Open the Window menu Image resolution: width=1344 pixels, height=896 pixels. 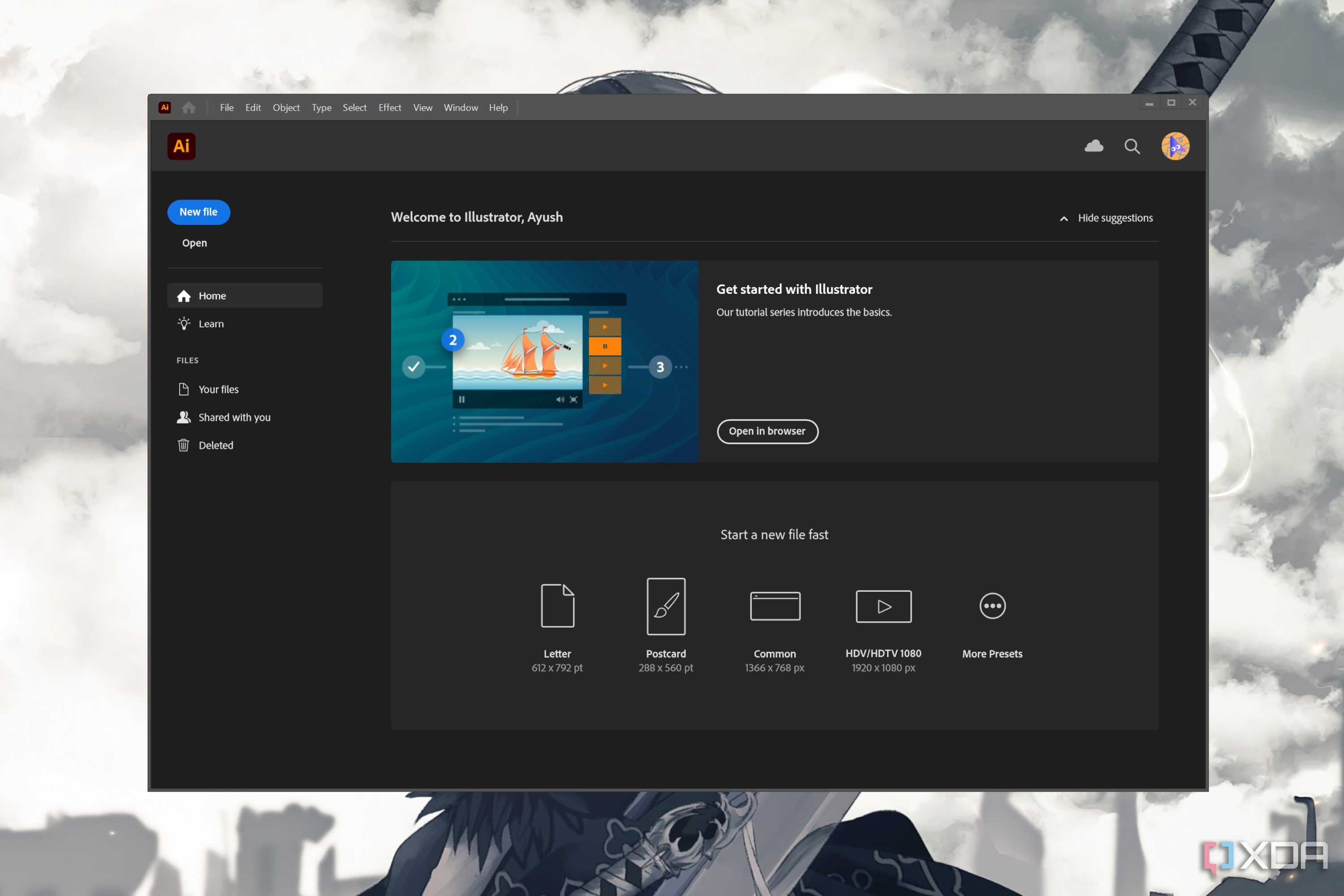coord(461,108)
